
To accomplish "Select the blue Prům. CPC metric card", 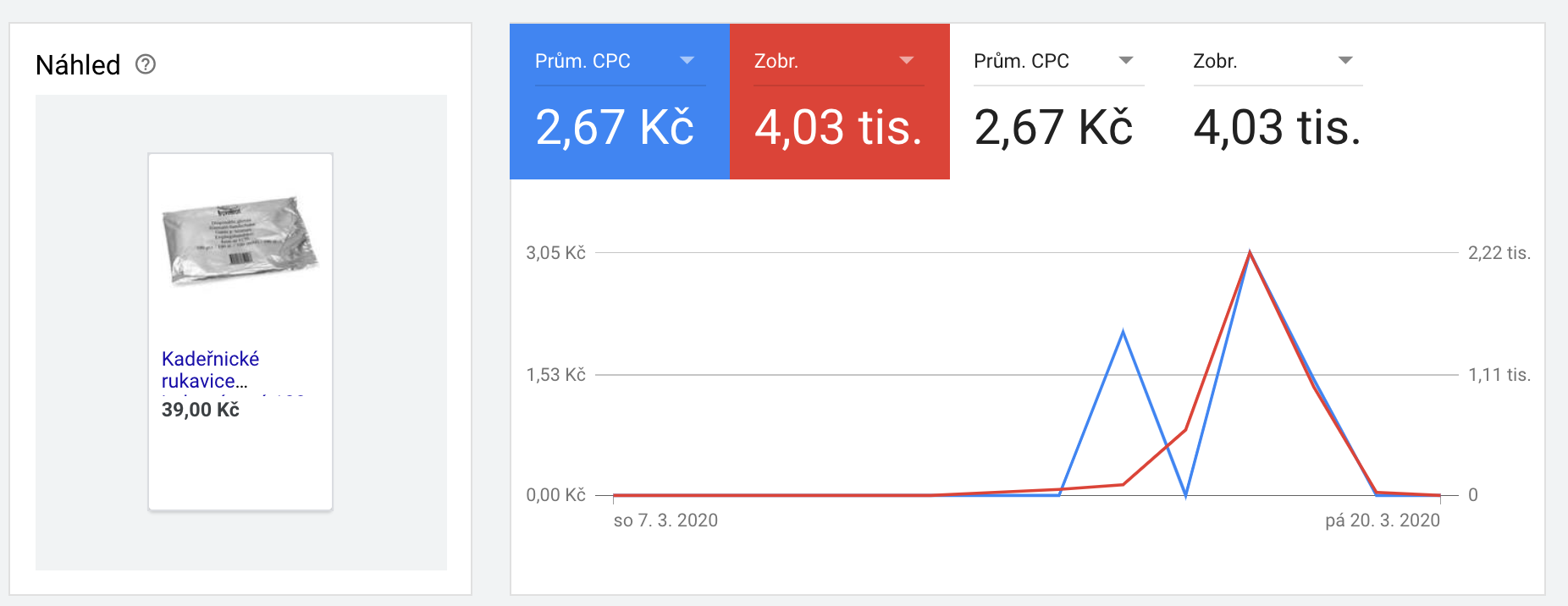I will point(620,102).
